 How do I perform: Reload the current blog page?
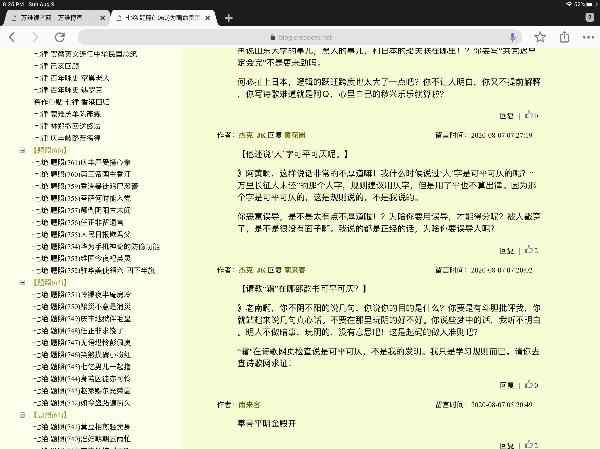click(60, 37)
